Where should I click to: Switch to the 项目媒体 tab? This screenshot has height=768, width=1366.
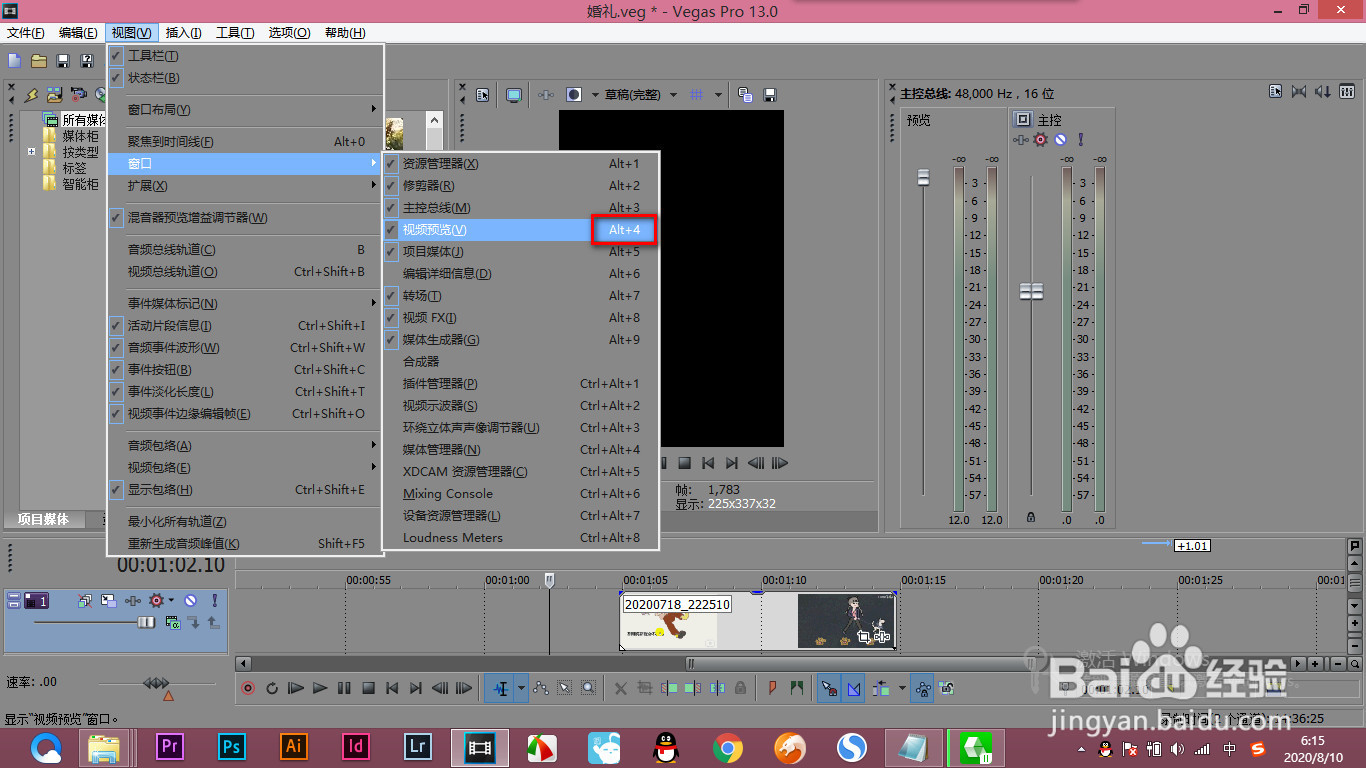tap(44, 520)
